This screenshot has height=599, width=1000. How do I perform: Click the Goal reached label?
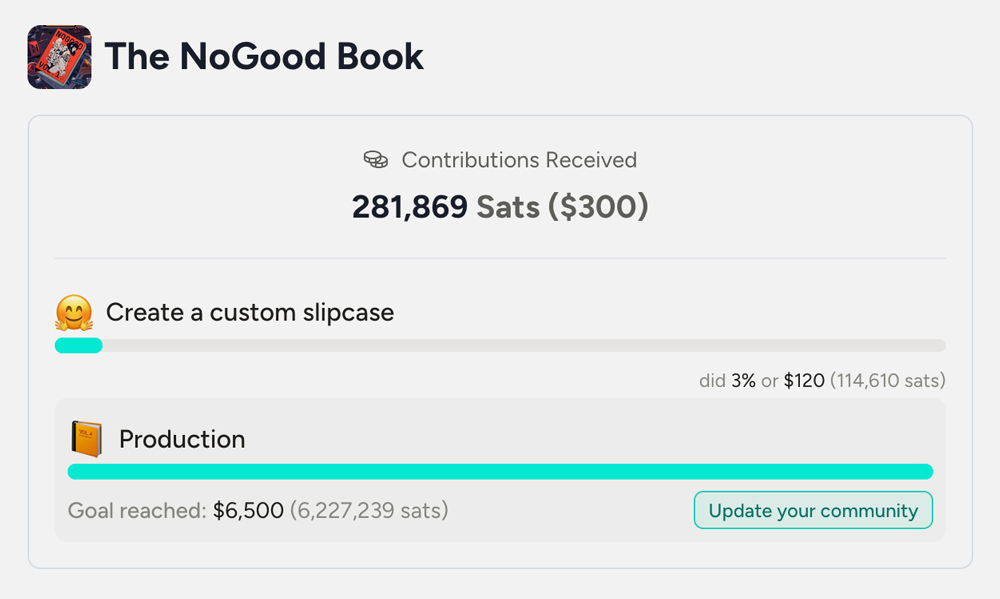(x=137, y=511)
